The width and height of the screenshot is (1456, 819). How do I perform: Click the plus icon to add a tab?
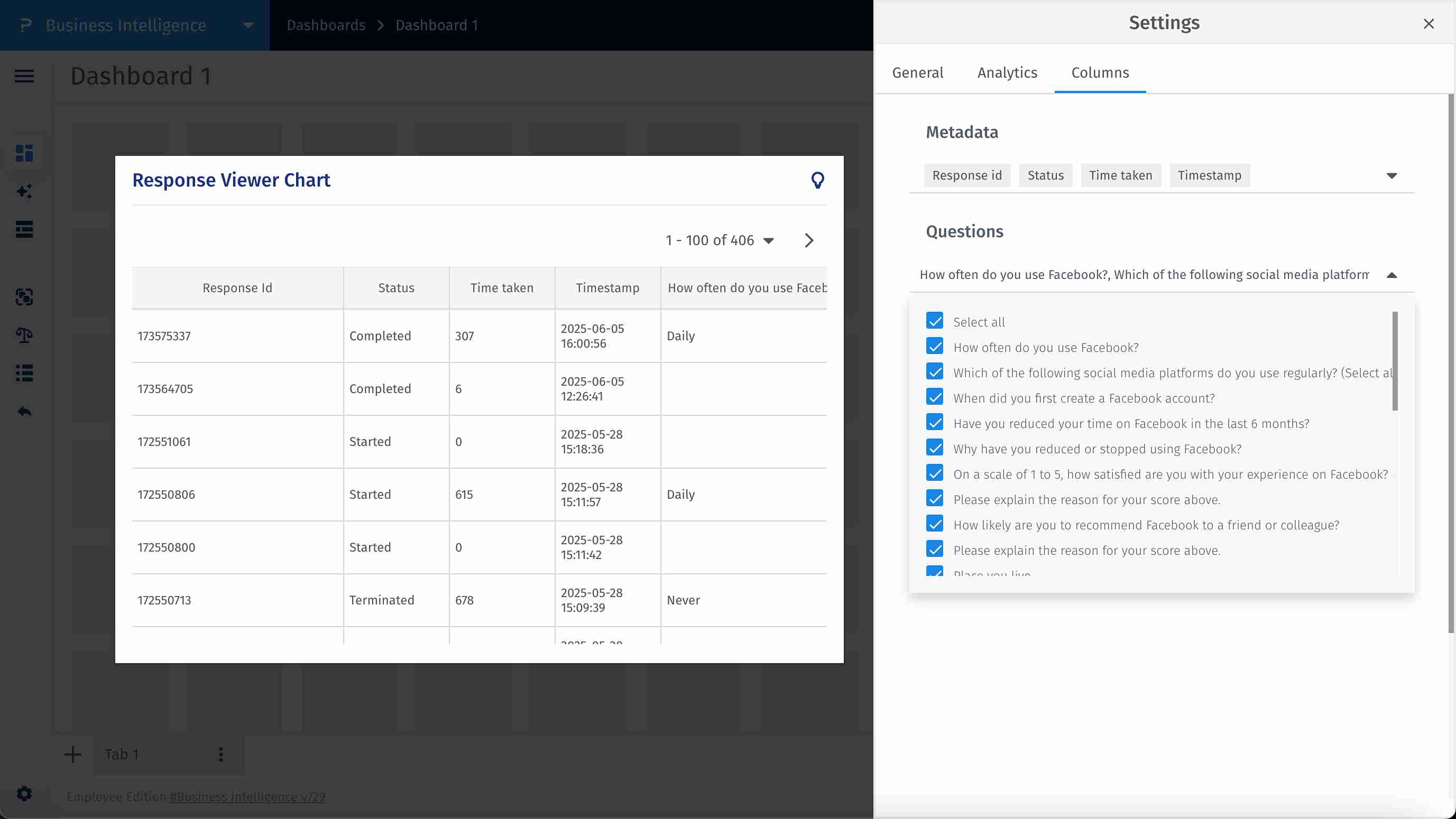pyautogui.click(x=73, y=754)
